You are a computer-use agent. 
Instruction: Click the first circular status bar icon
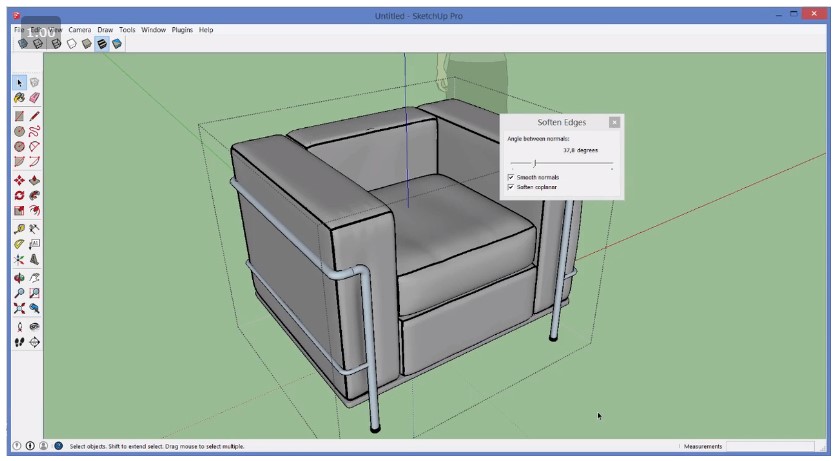17,446
